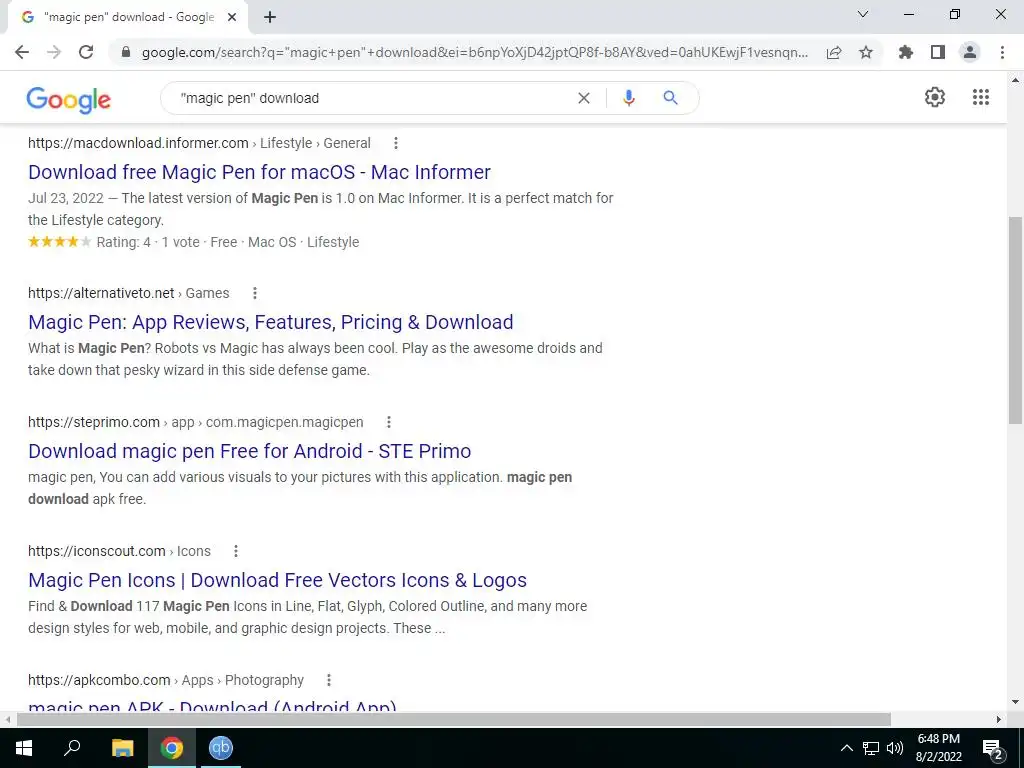Open options for steprimo.com result
The image size is (1024, 768).
(389, 422)
